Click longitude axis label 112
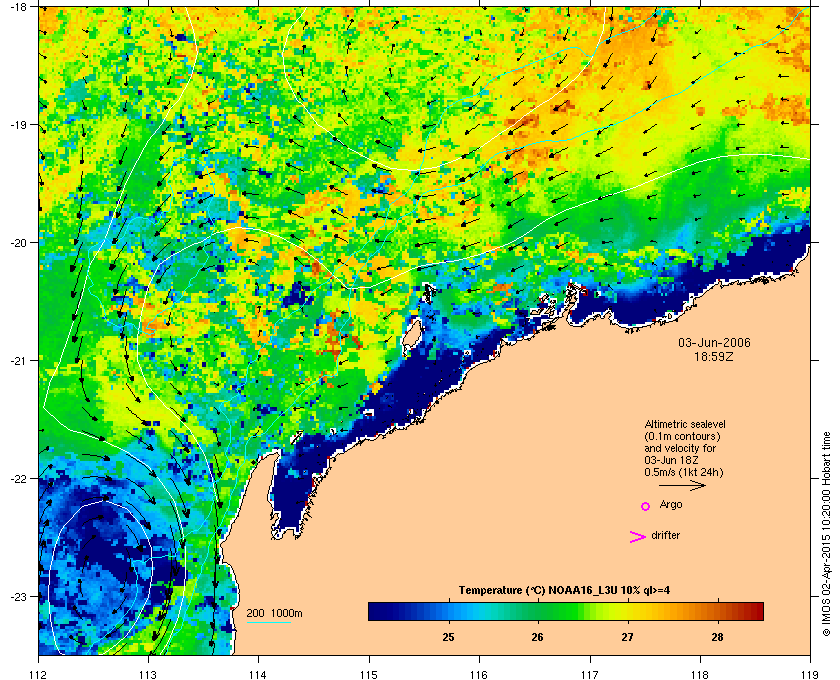The width and height of the screenshot is (840, 680). point(38,675)
